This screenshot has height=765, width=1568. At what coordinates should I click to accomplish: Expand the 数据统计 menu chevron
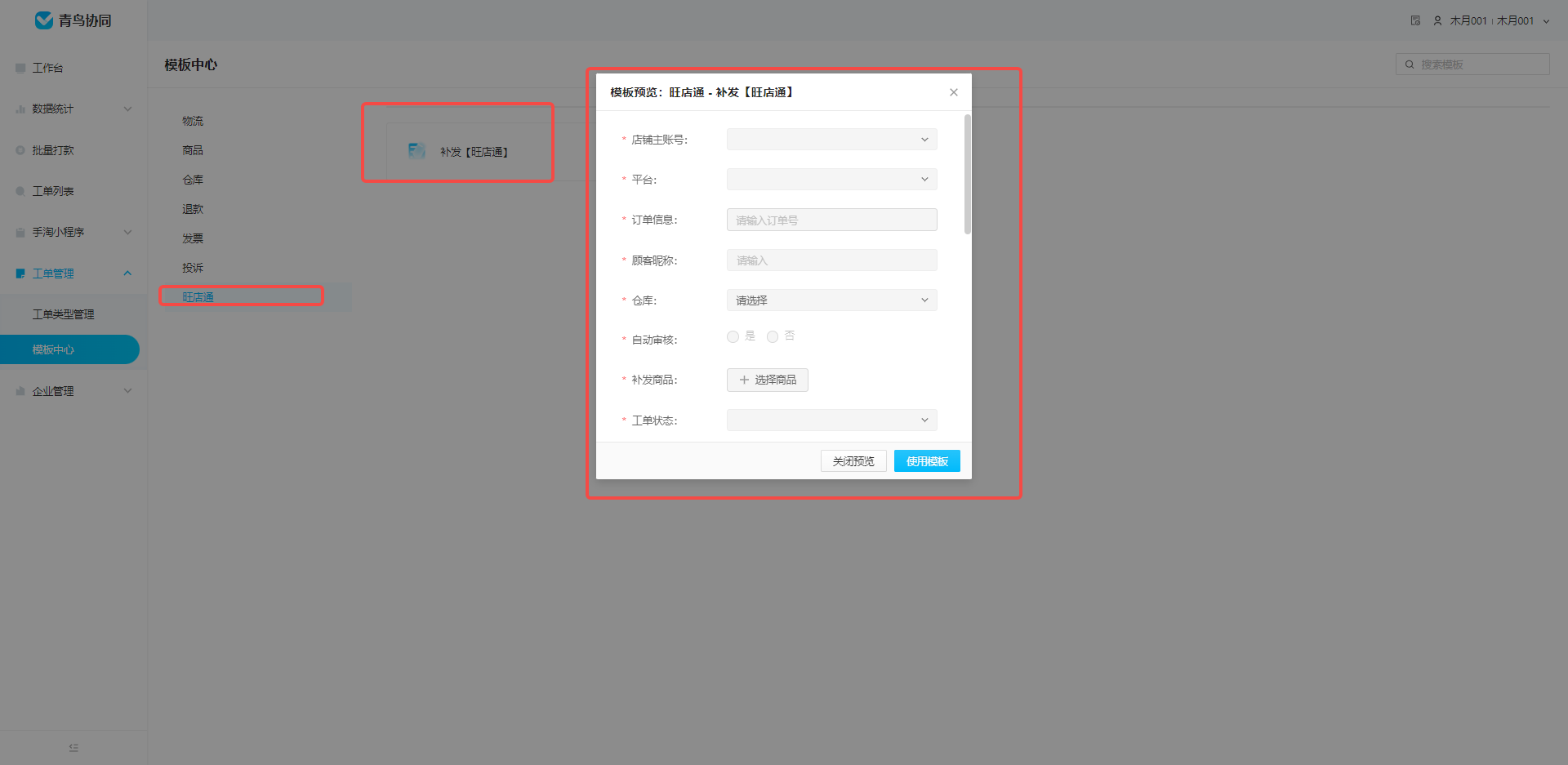coord(127,109)
